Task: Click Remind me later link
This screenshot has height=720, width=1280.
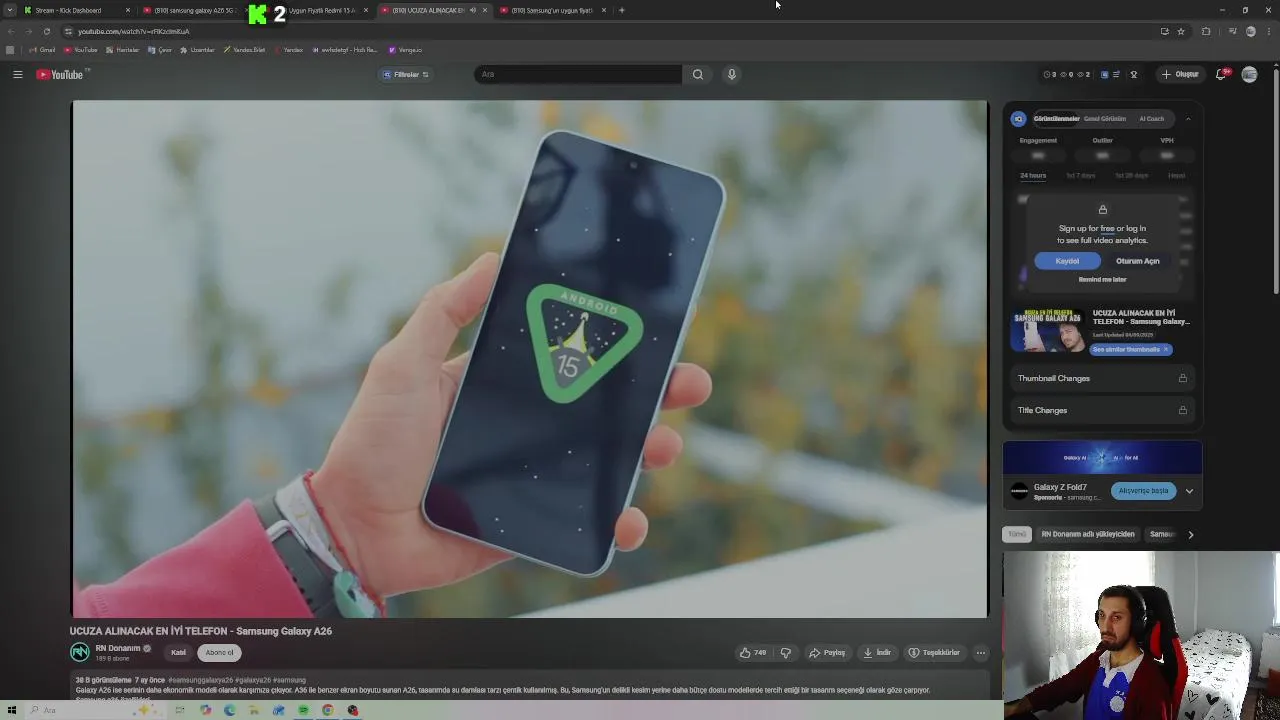Action: coord(1103,280)
